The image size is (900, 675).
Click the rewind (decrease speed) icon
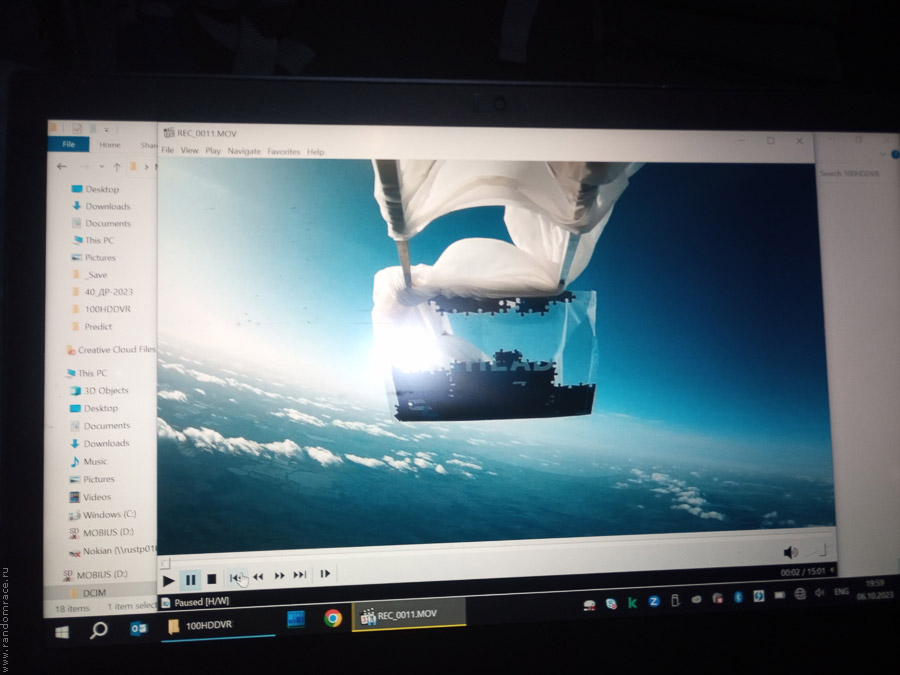(258, 577)
